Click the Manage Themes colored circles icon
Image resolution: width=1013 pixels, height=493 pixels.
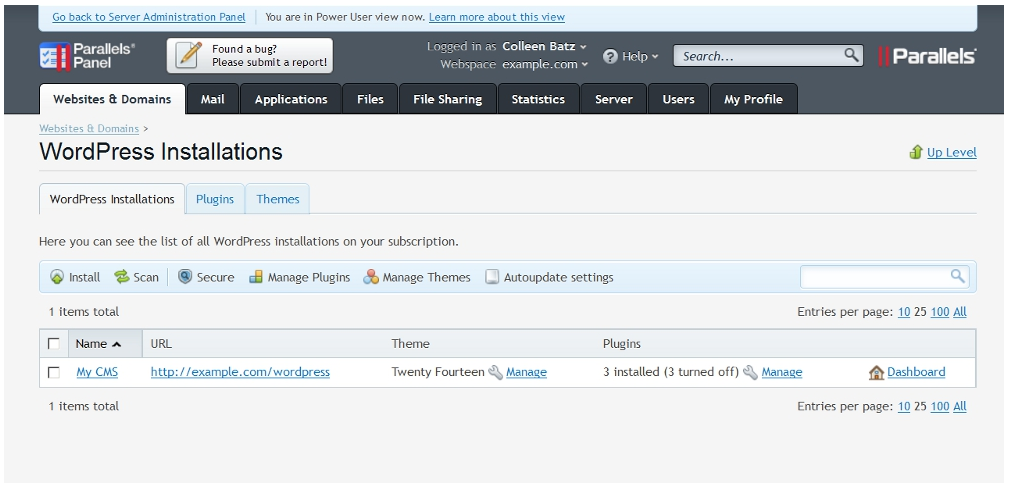[x=371, y=277]
